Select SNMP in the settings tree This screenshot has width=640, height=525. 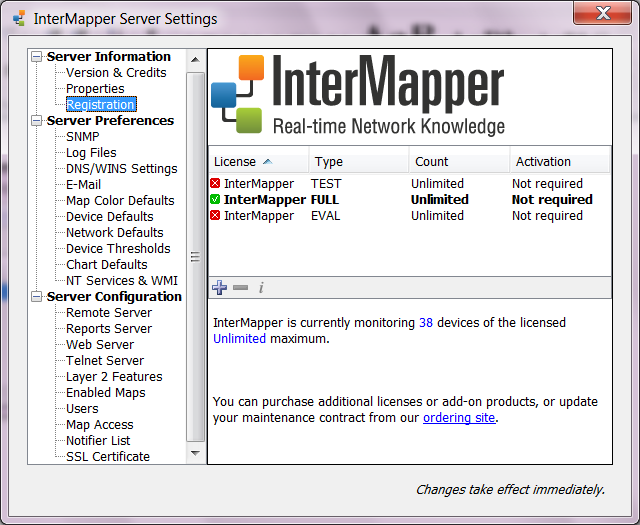(82, 137)
